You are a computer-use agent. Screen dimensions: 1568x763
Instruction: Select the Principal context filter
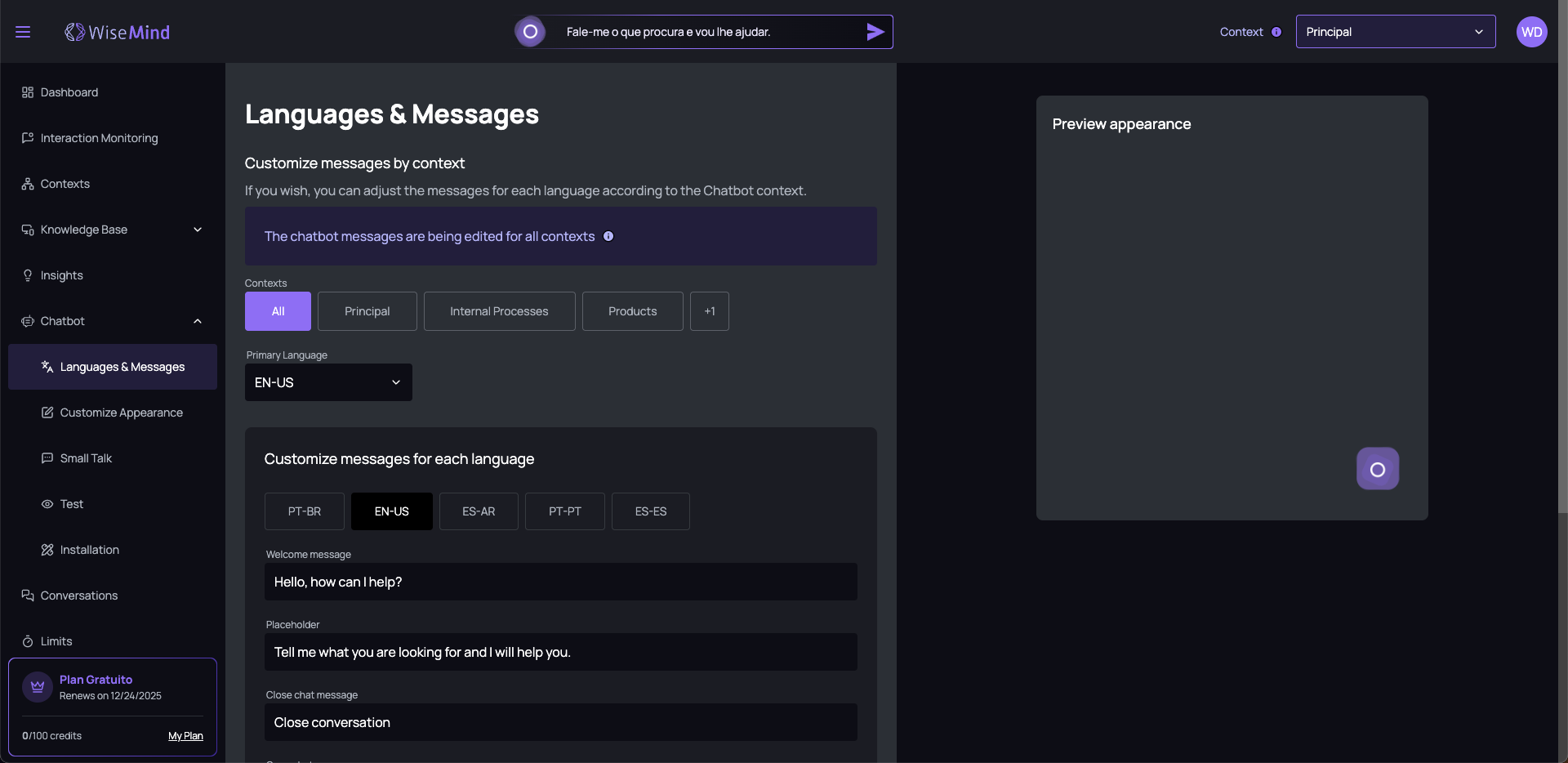(367, 311)
